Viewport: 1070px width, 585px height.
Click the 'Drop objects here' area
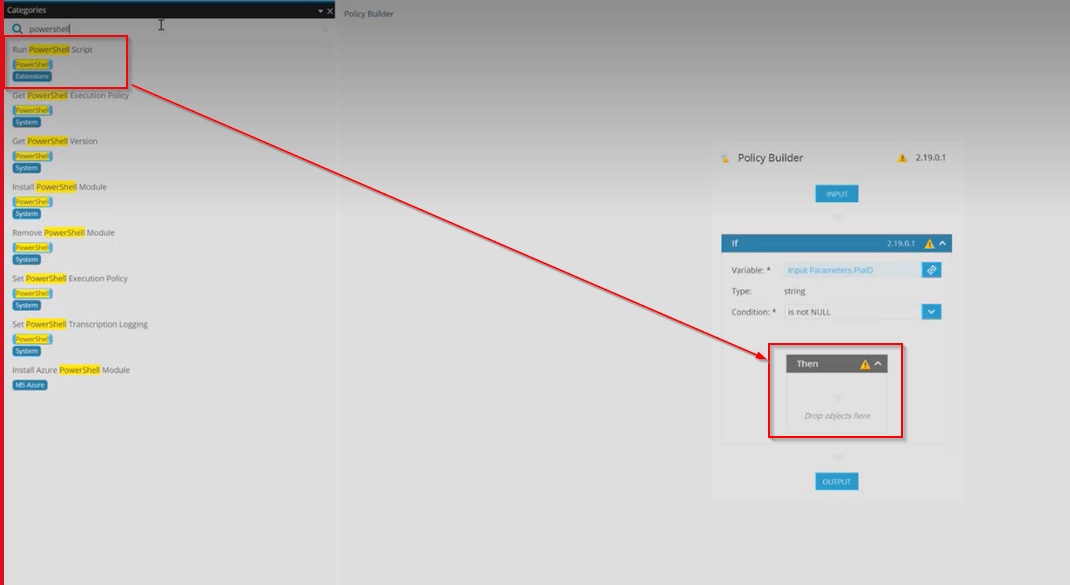pos(837,416)
